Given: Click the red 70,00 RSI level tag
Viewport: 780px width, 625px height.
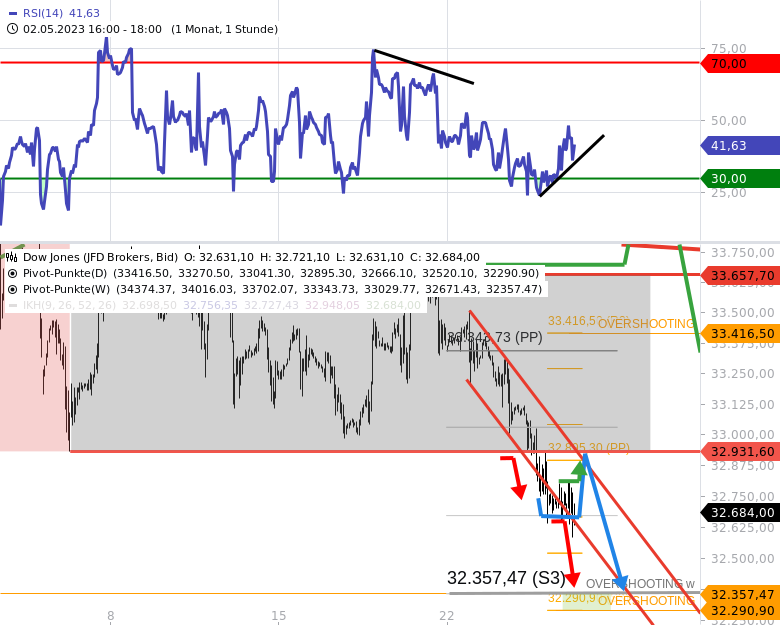Looking at the screenshot, I should 740,64.
